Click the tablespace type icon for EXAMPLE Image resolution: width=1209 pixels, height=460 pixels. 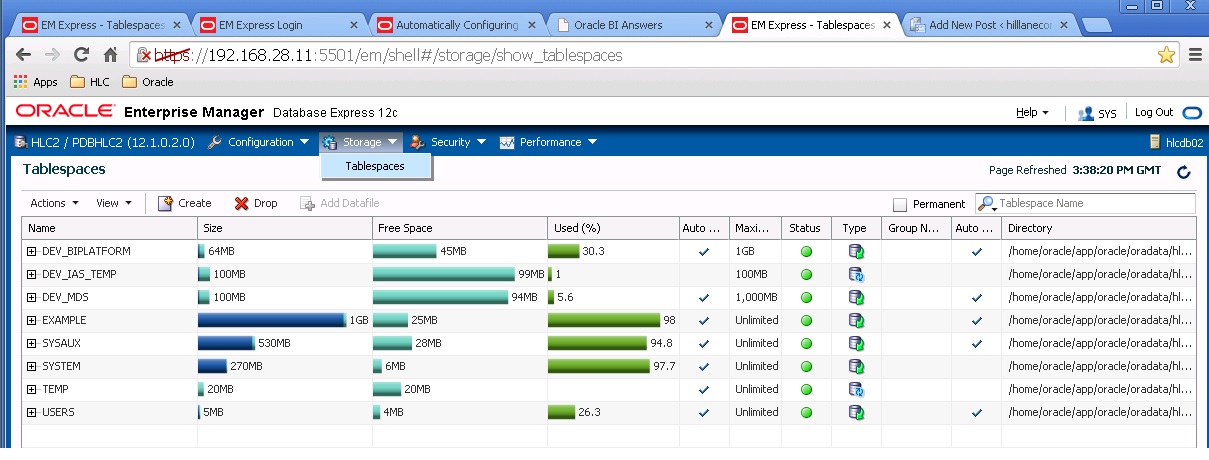point(855,320)
